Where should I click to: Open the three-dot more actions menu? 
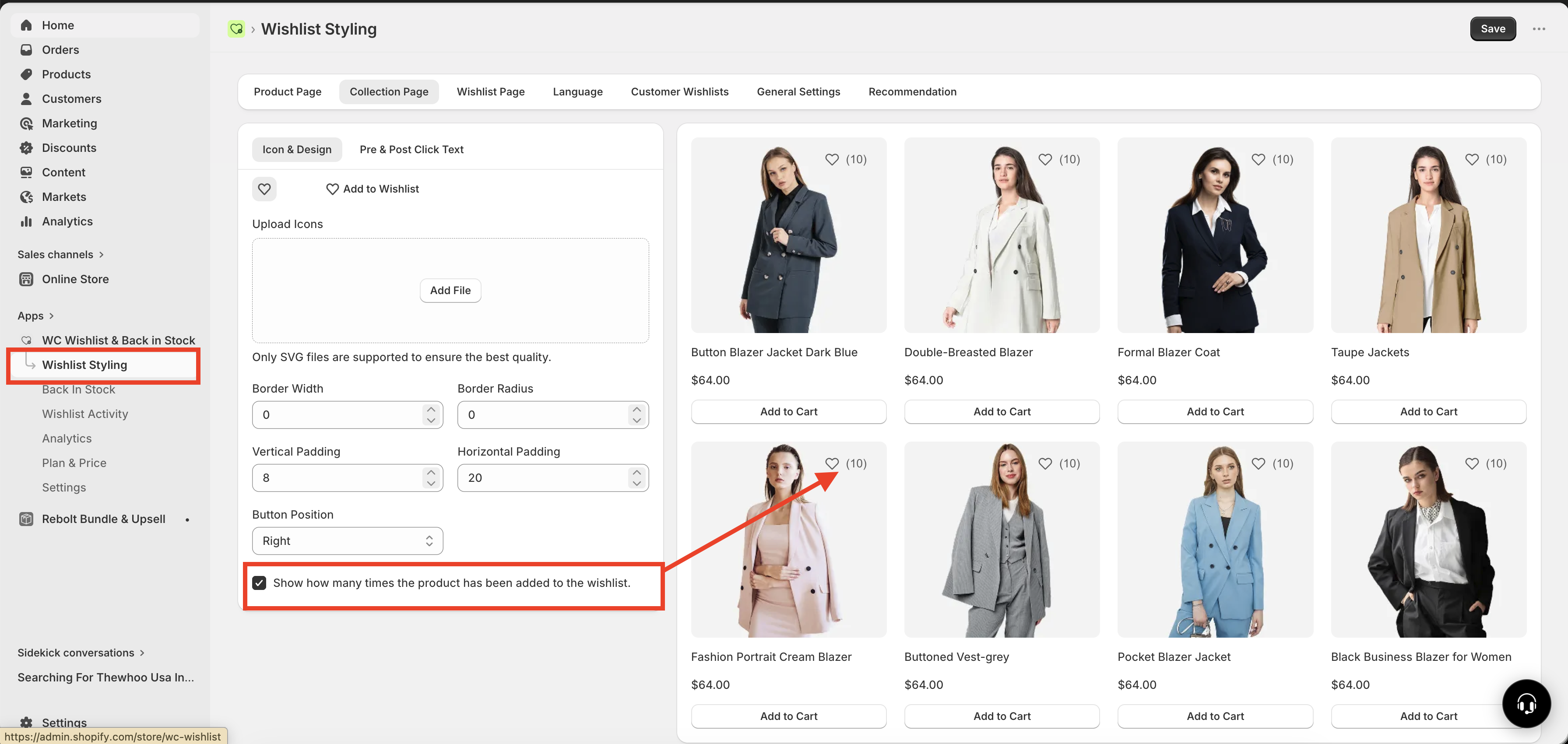[x=1539, y=28]
